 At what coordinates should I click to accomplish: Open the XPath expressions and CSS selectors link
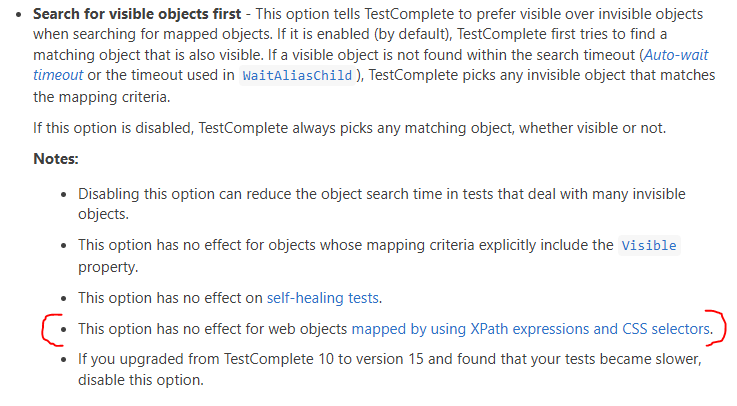click(531, 328)
